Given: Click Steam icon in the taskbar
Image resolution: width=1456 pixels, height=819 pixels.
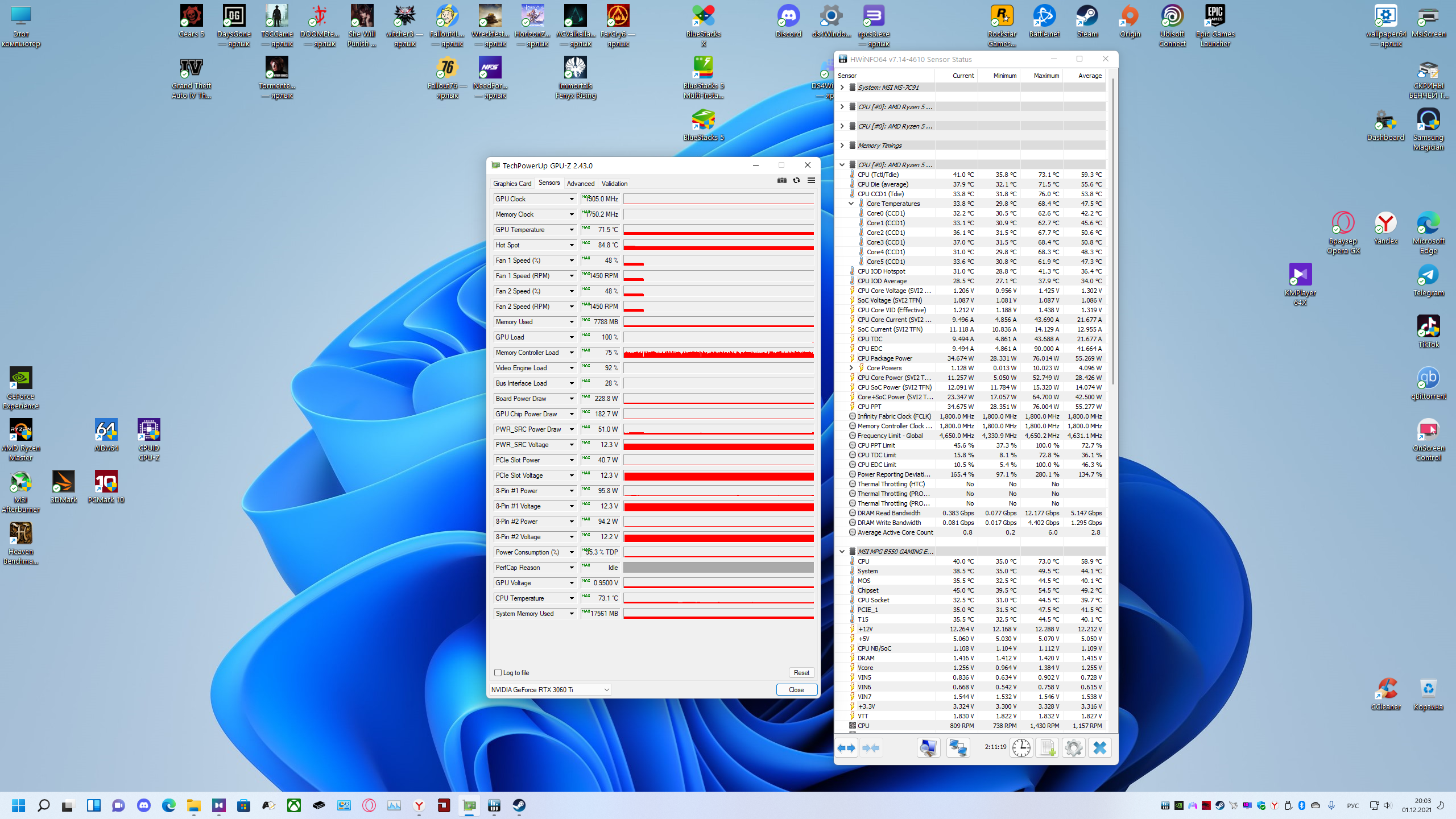Looking at the screenshot, I should click(519, 805).
